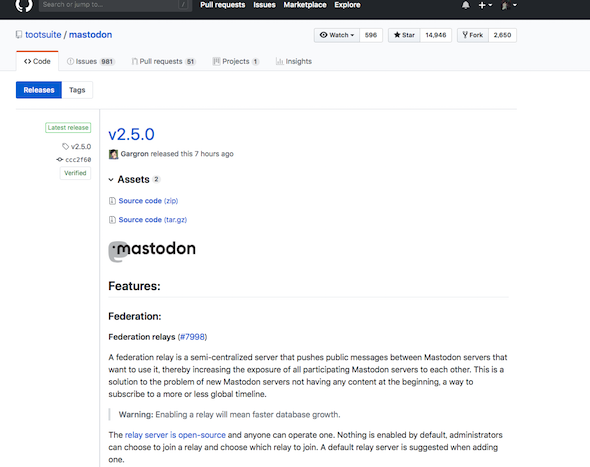Click the v2.5.0 tag icon in sidebar
Screen dimensions: 590x467
[x=65, y=146]
